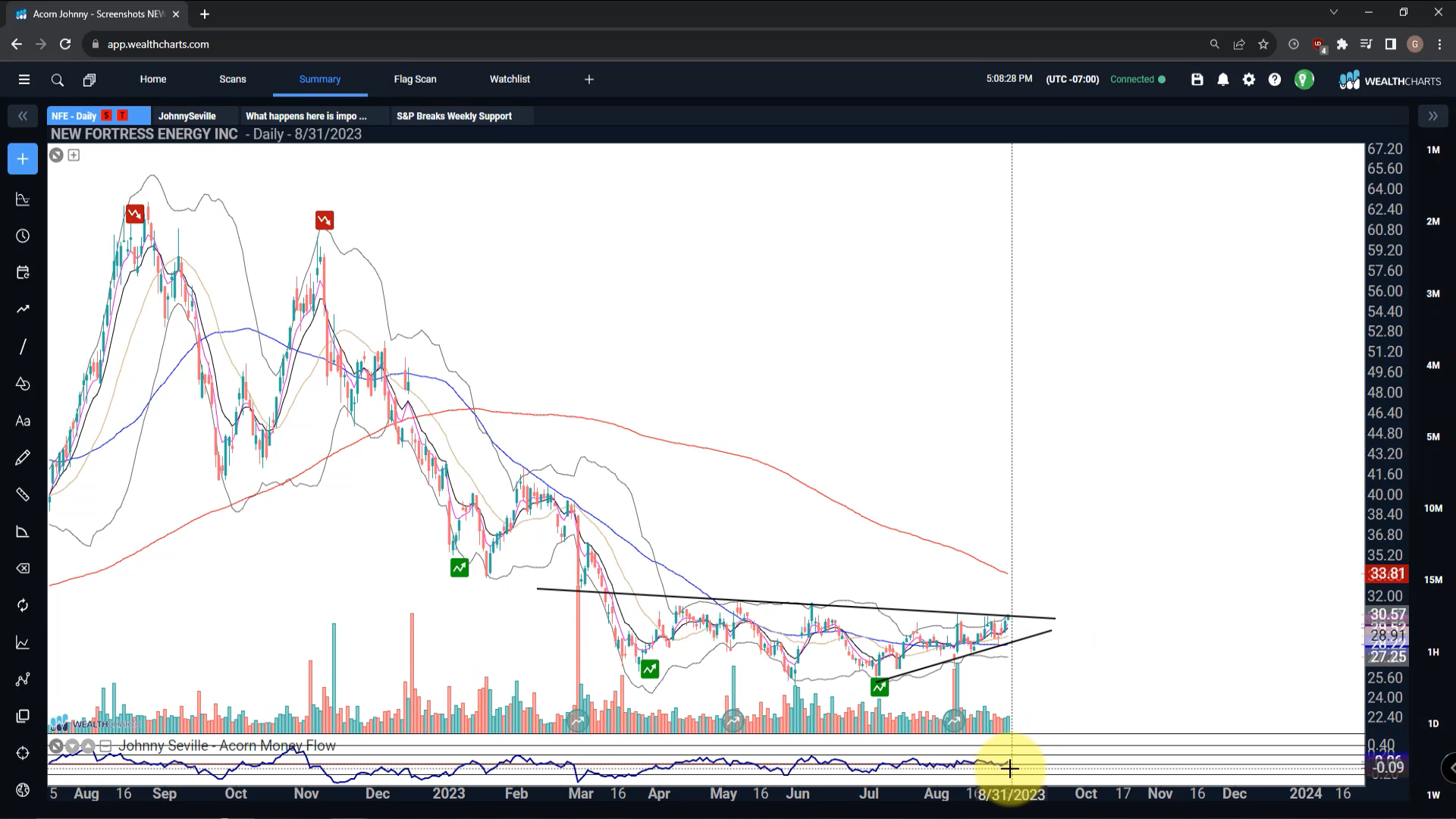Select the angle measurement tool
1456x819 pixels.
click(23, 532)
